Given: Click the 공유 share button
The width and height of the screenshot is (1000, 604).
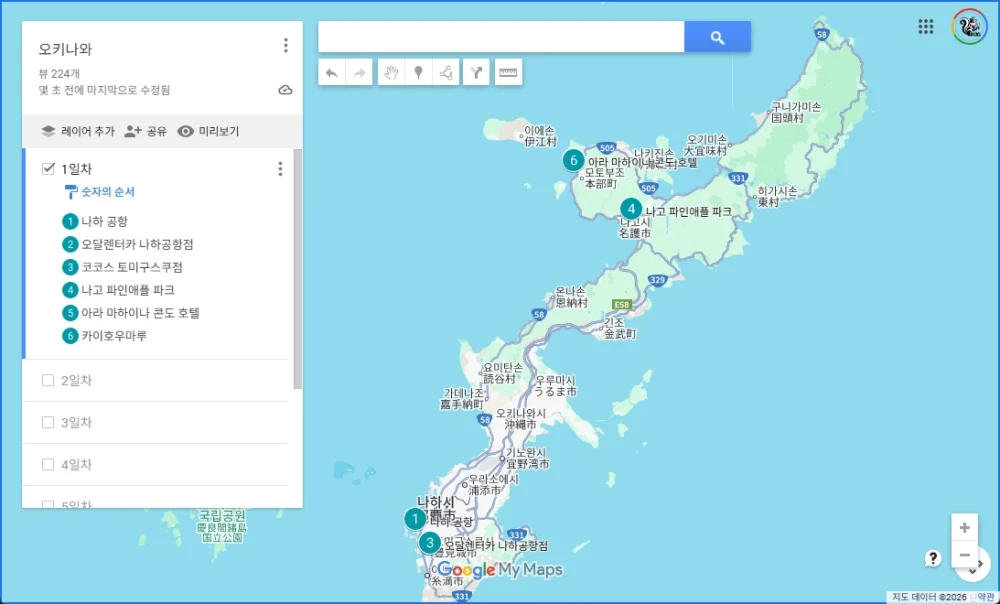Looking at the screenshot, I should coord(150,131).
